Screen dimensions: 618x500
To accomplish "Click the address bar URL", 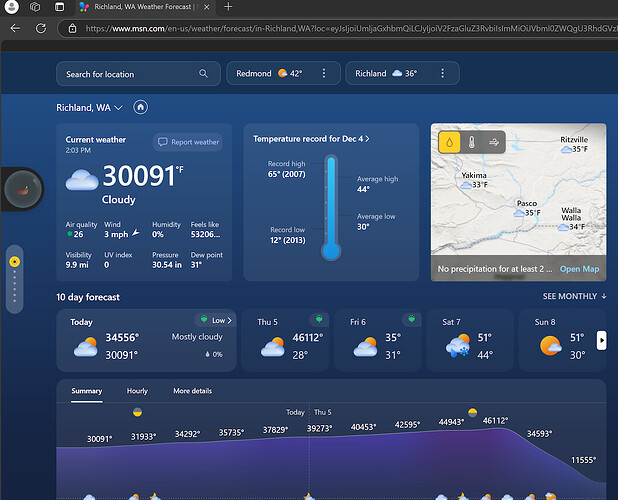I will pos(350,28).
